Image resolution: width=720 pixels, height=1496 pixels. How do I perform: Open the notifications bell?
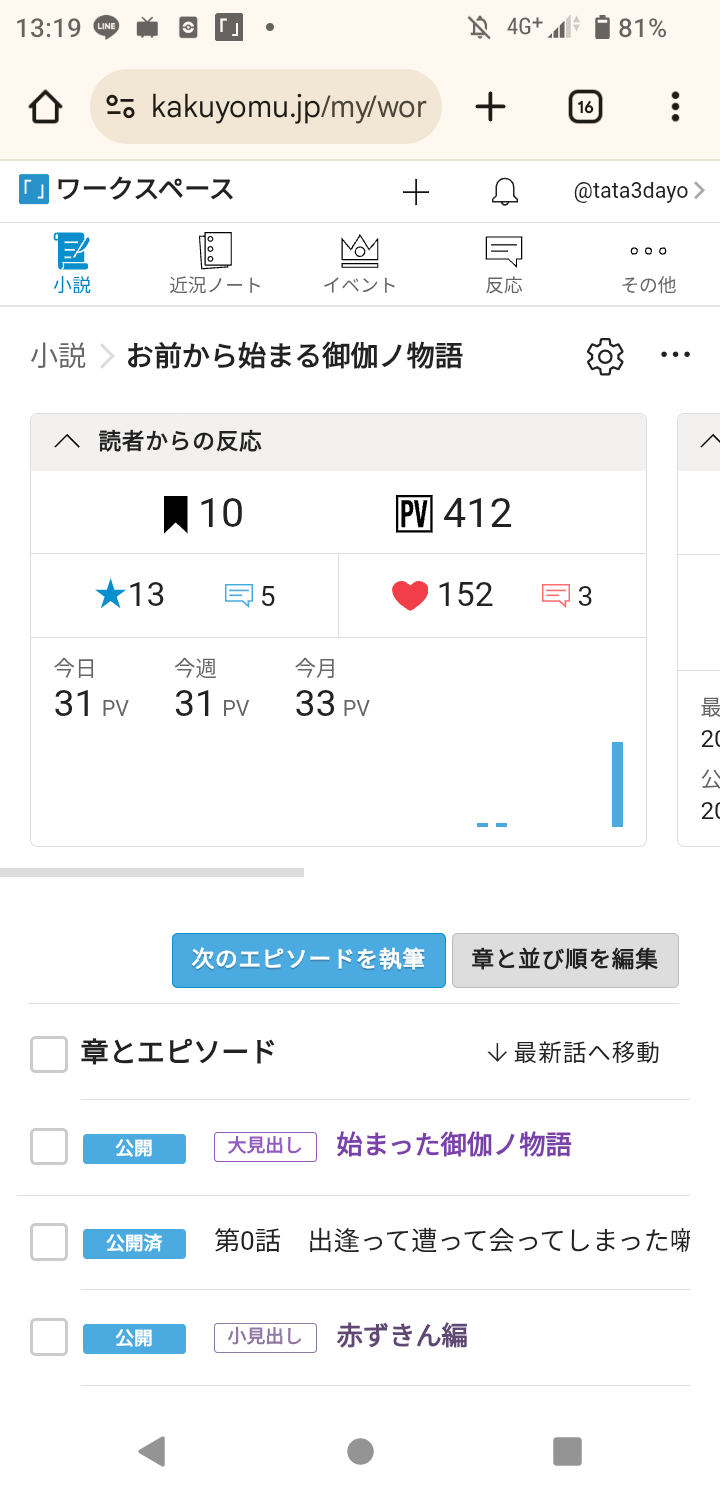pyautogui.click(x=505, y=192)
